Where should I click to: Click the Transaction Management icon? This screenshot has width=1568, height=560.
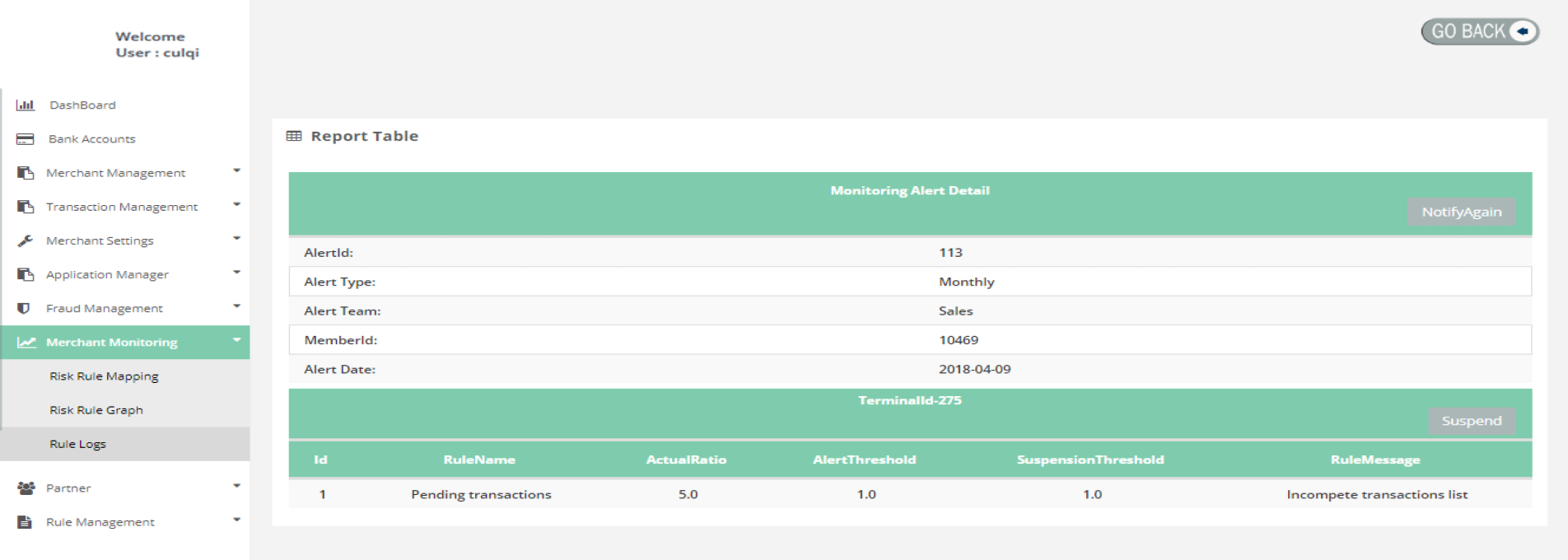coord(26,207)
